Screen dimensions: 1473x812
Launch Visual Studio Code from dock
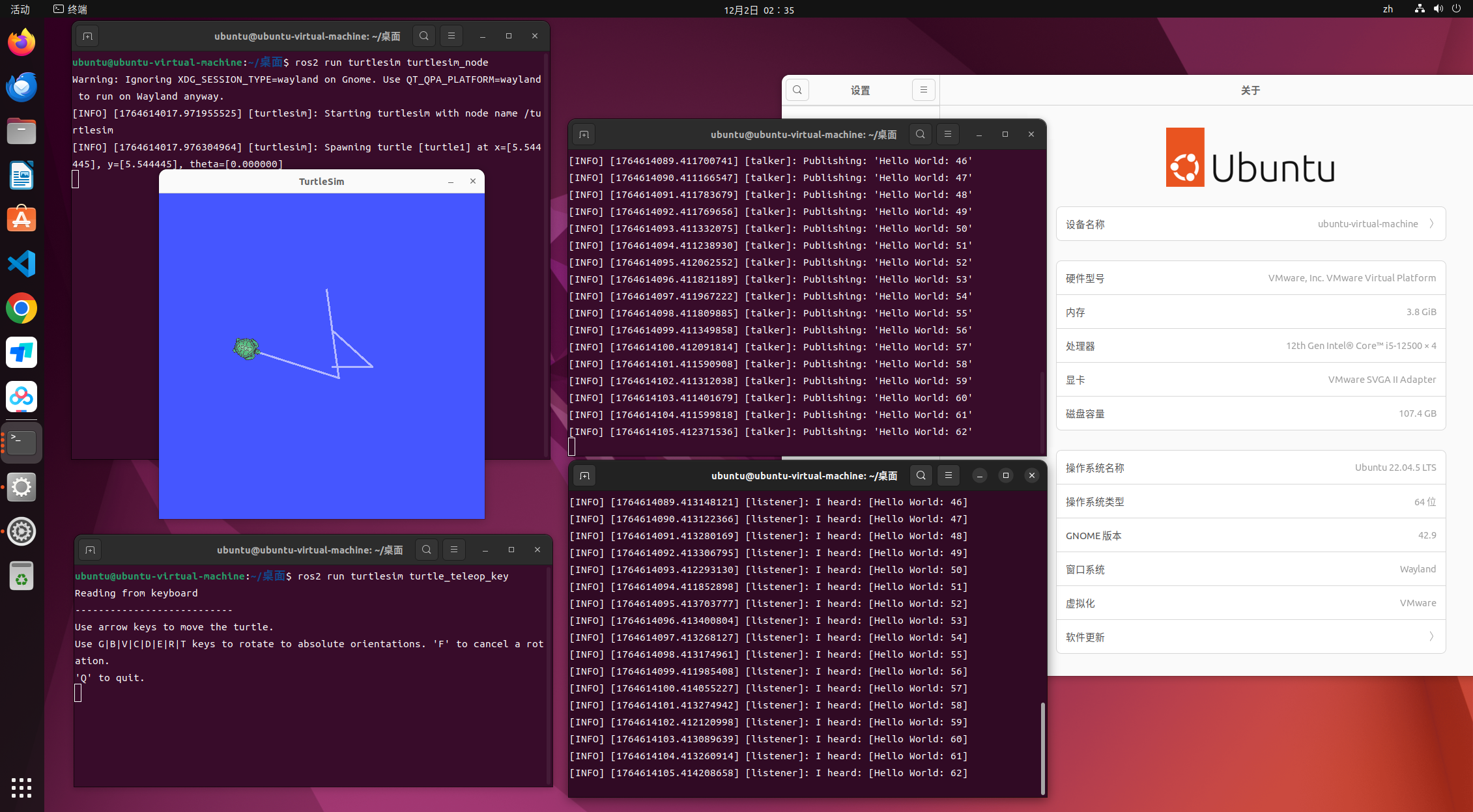click(21, 264)
